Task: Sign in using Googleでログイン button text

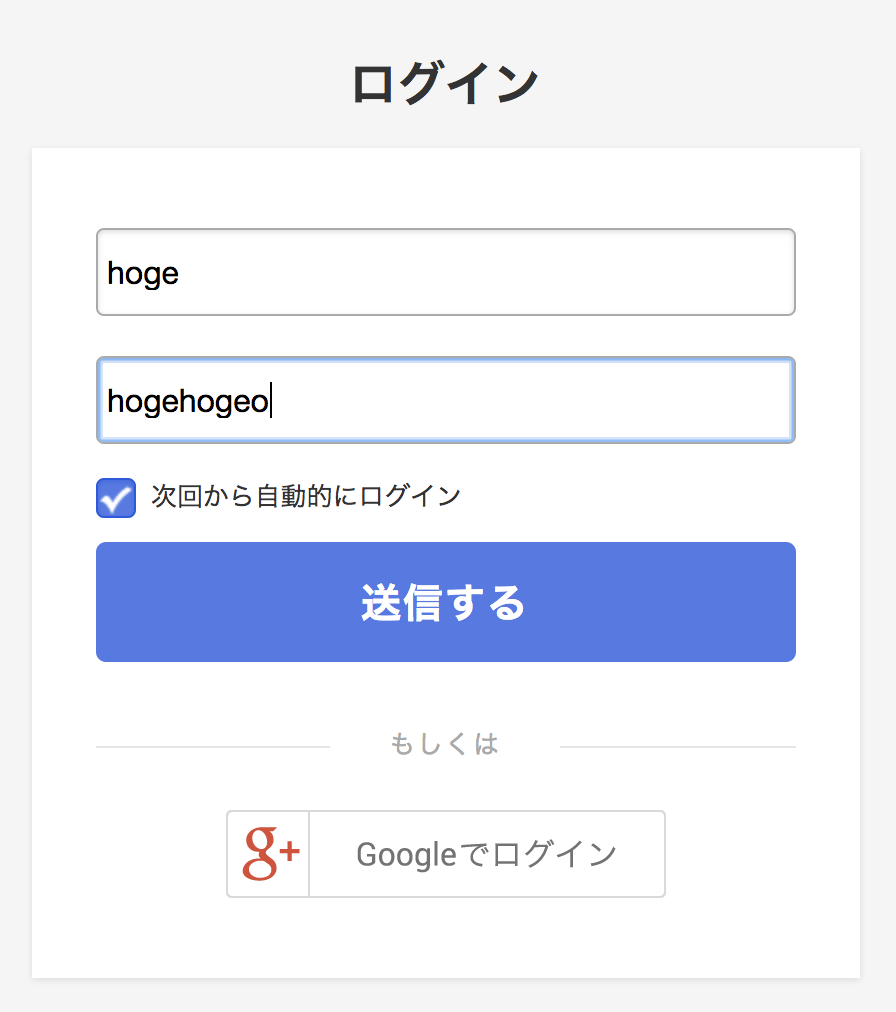Action: click(487, 854)
